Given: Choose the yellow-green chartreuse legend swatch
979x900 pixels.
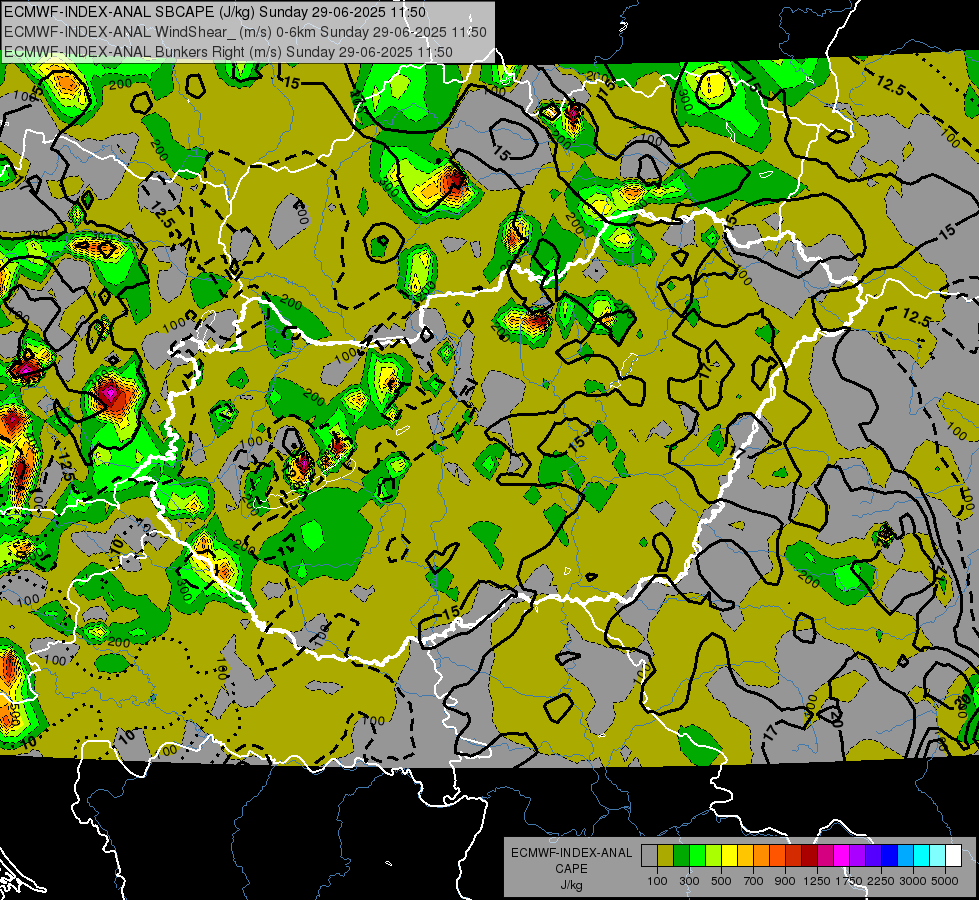Looking at the screenshot, I should pos(714,856).
